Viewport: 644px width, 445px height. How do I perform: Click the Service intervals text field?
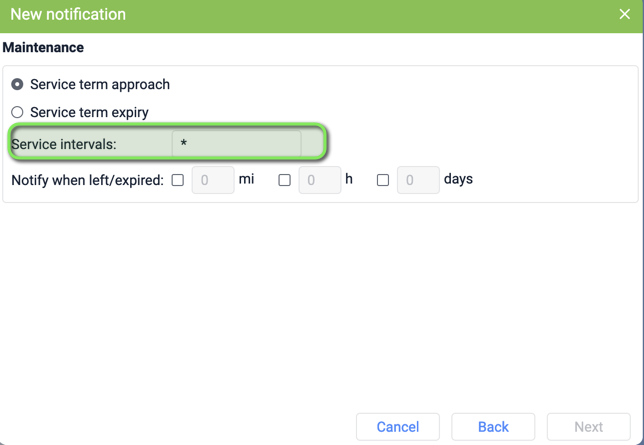(x=237, y=144)
